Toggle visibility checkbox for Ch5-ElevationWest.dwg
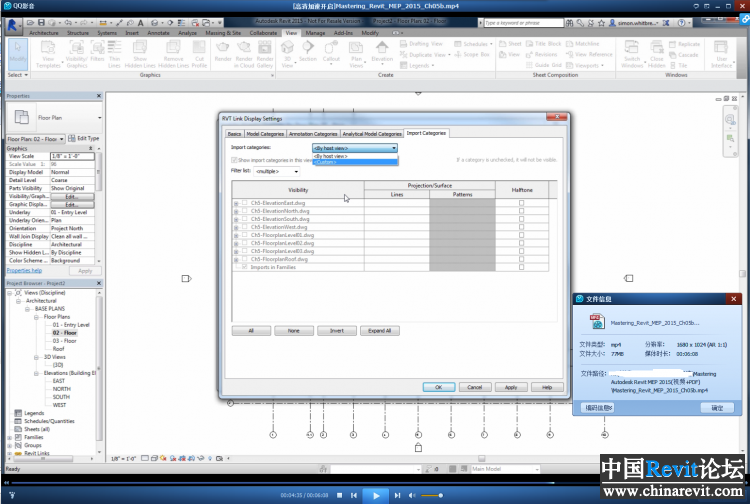The width and height of the screenshot is (750, 504). [244, 227]
